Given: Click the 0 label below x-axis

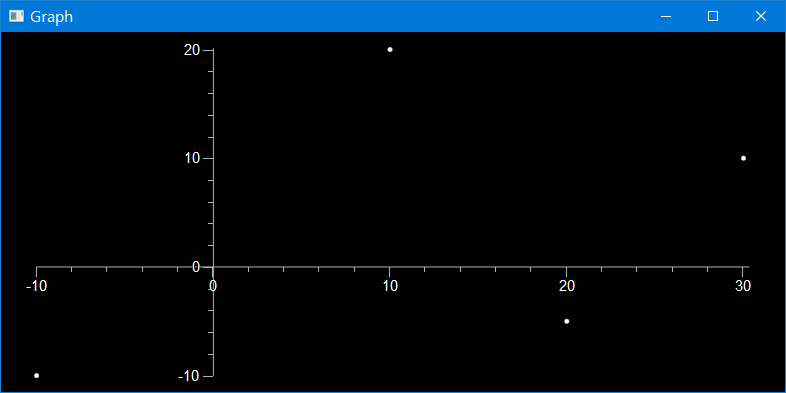Looking at the screenshot, I should pos(213,286).
